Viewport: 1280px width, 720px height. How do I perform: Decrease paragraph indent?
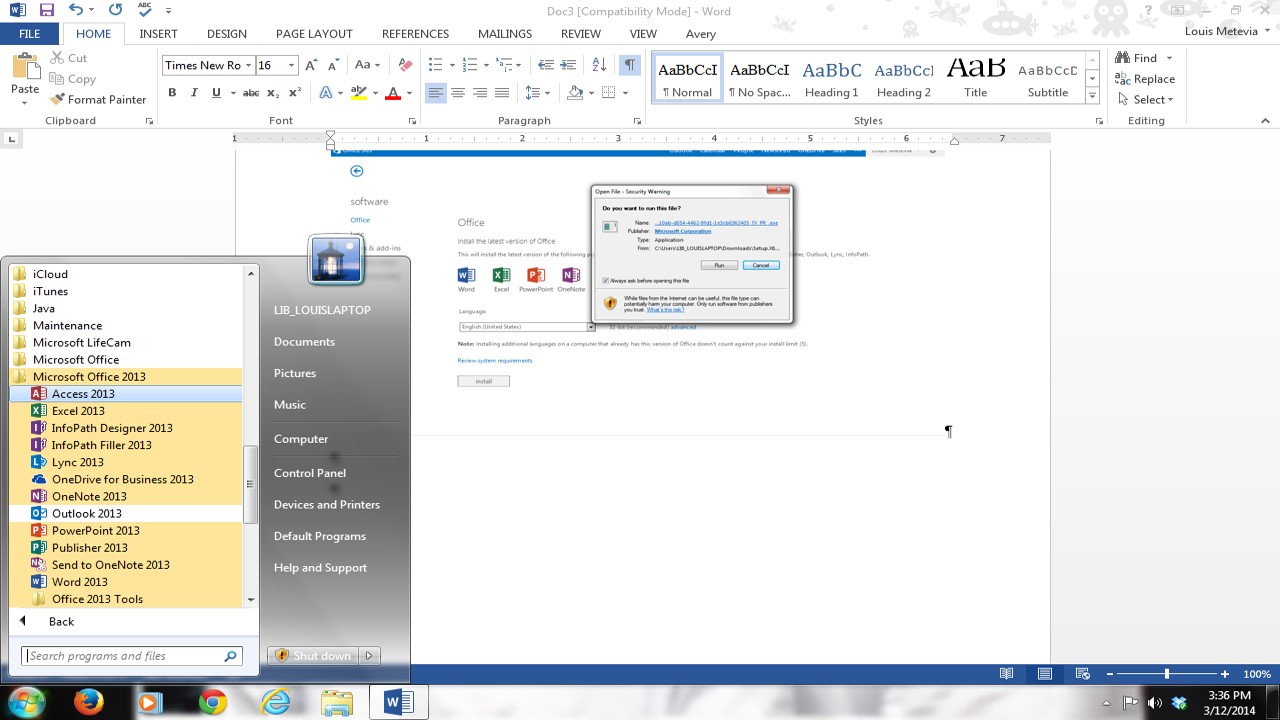tap(546, 65)
